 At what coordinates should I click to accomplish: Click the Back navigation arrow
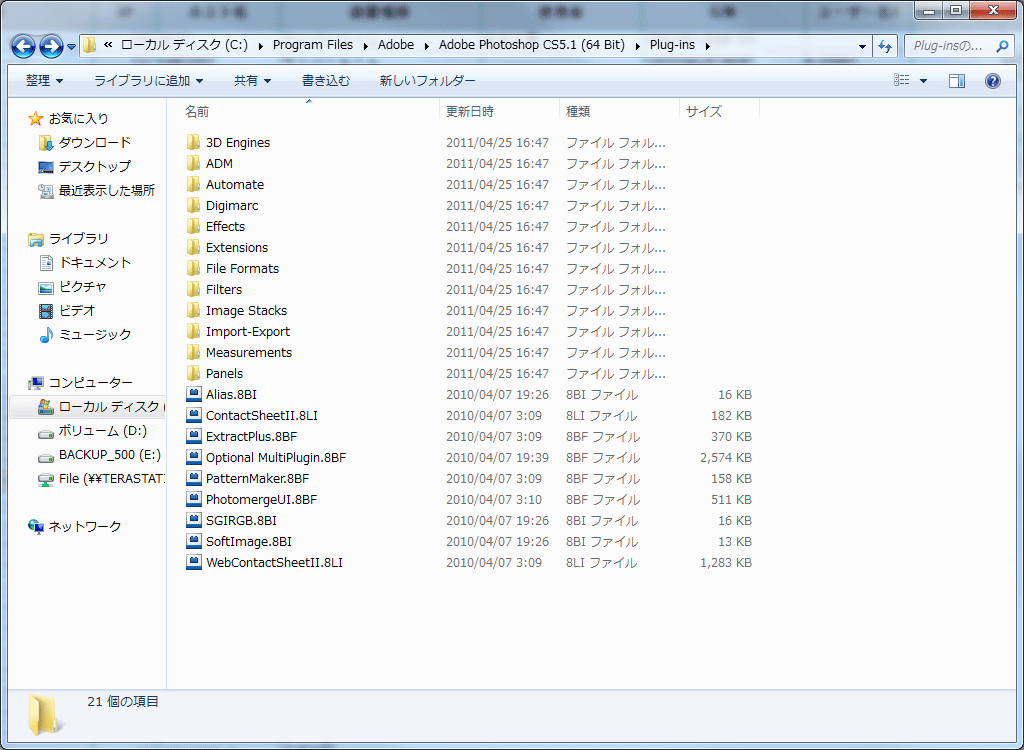(24, 46)
